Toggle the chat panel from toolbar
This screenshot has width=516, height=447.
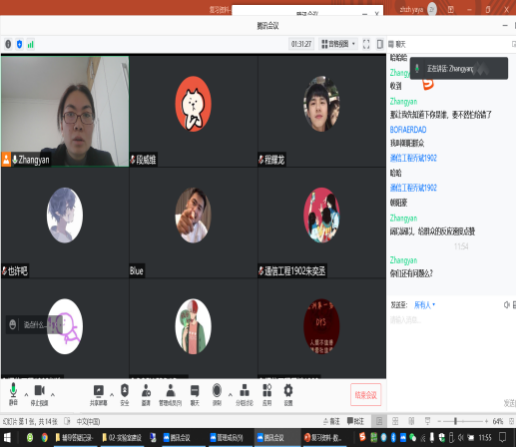coord(195,395)
